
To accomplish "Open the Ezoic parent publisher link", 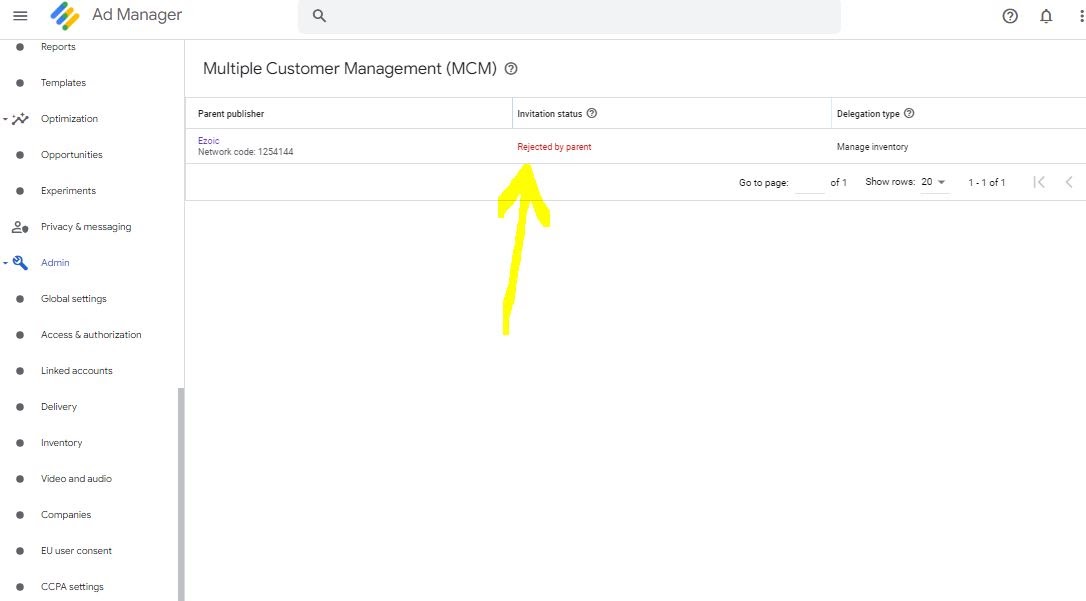I will [x=208, y=141].
